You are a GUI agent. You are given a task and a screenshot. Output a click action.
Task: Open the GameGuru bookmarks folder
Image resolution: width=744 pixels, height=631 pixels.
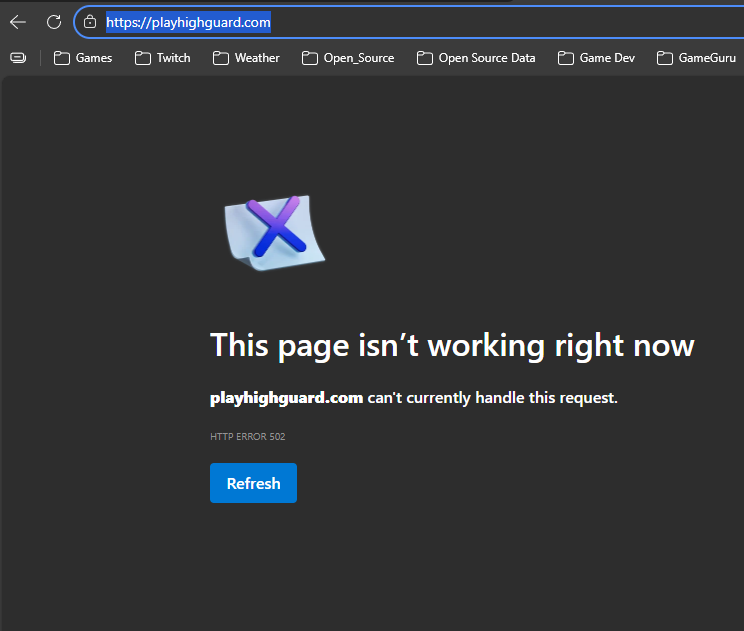click(697, 58)
